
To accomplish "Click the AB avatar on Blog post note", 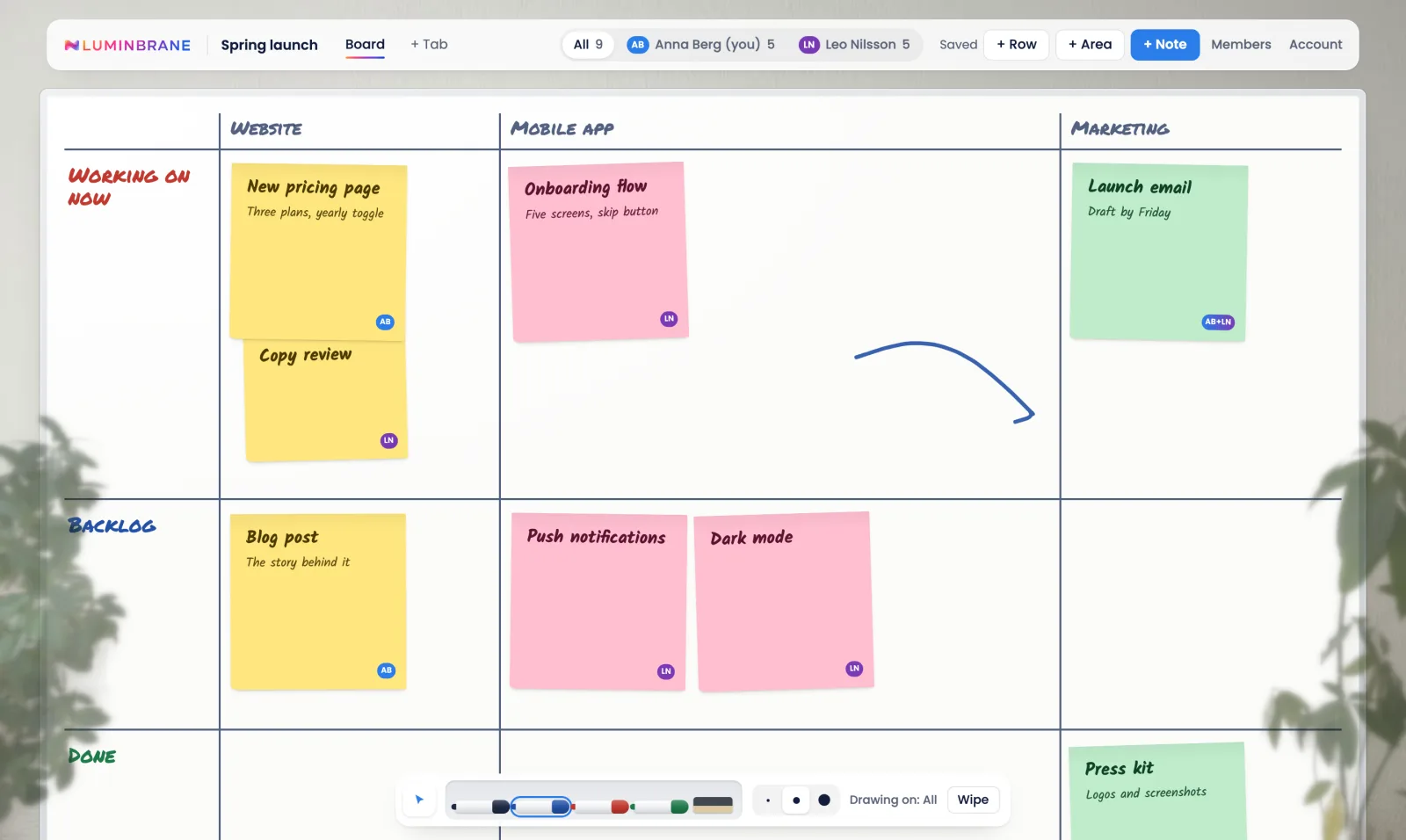I will [386, 670].
